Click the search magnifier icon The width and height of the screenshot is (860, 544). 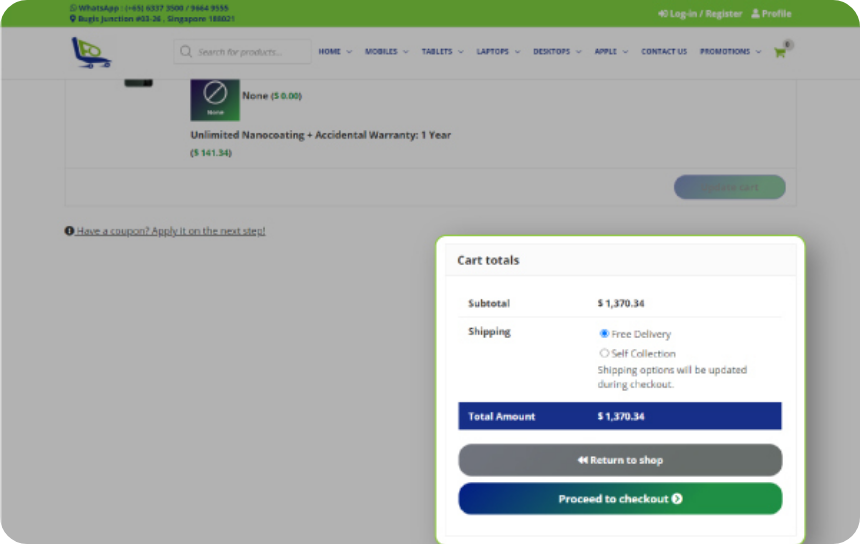[x=185, y=52]
